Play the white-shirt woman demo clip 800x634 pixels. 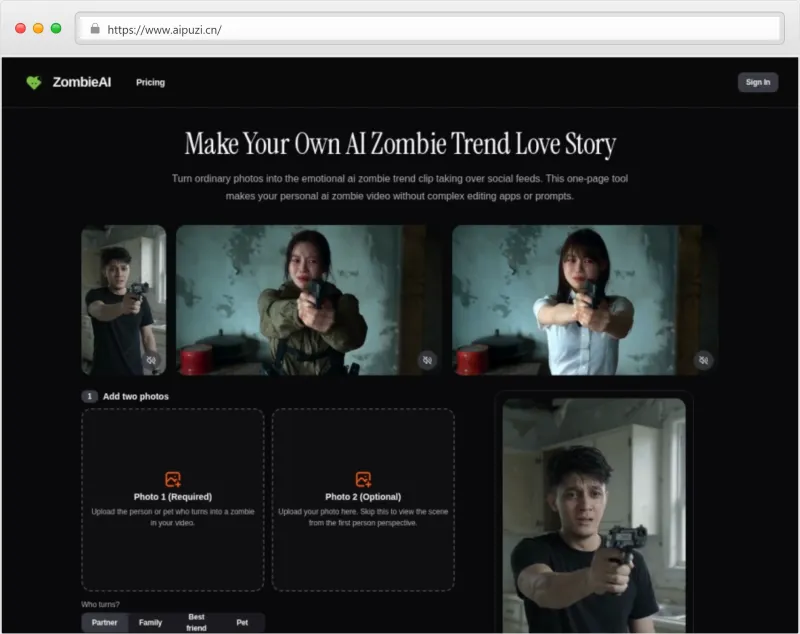tap(585, 300)
